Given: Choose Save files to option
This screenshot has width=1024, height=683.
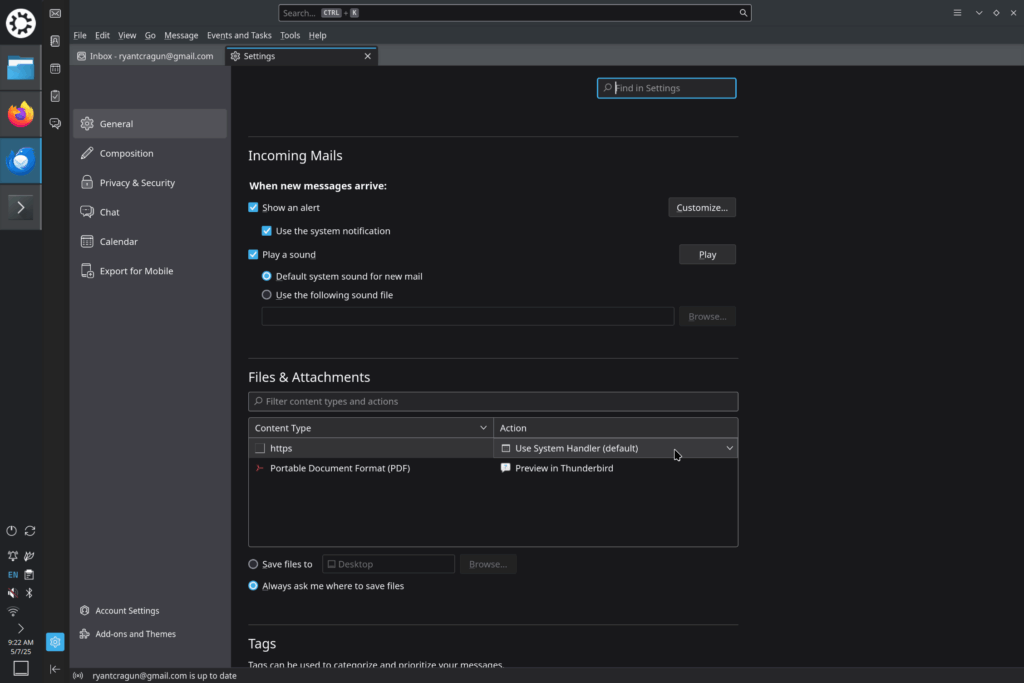Looking at the screenshot, I should (x=253, y=564).
